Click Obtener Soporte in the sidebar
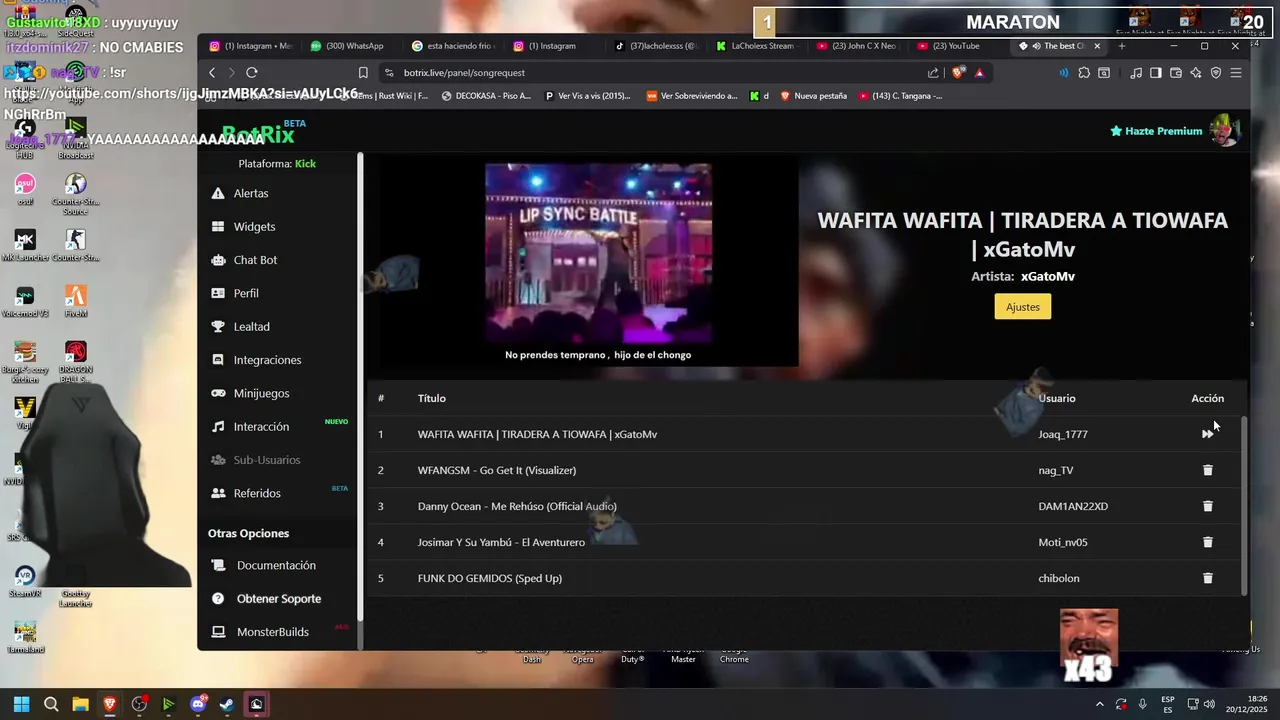The image size is (1280, 720). click(278, 599)
